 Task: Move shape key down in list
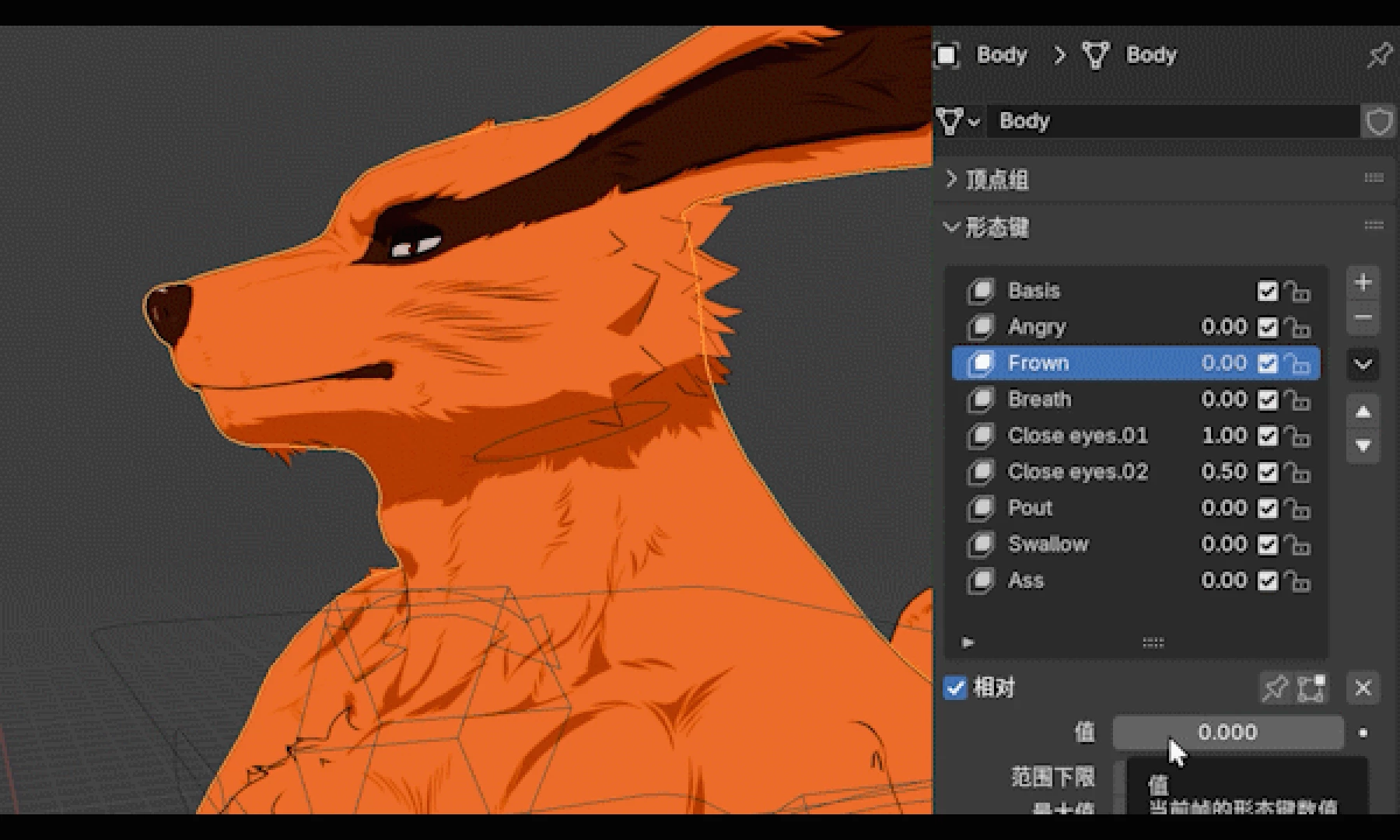point(1363,446)
